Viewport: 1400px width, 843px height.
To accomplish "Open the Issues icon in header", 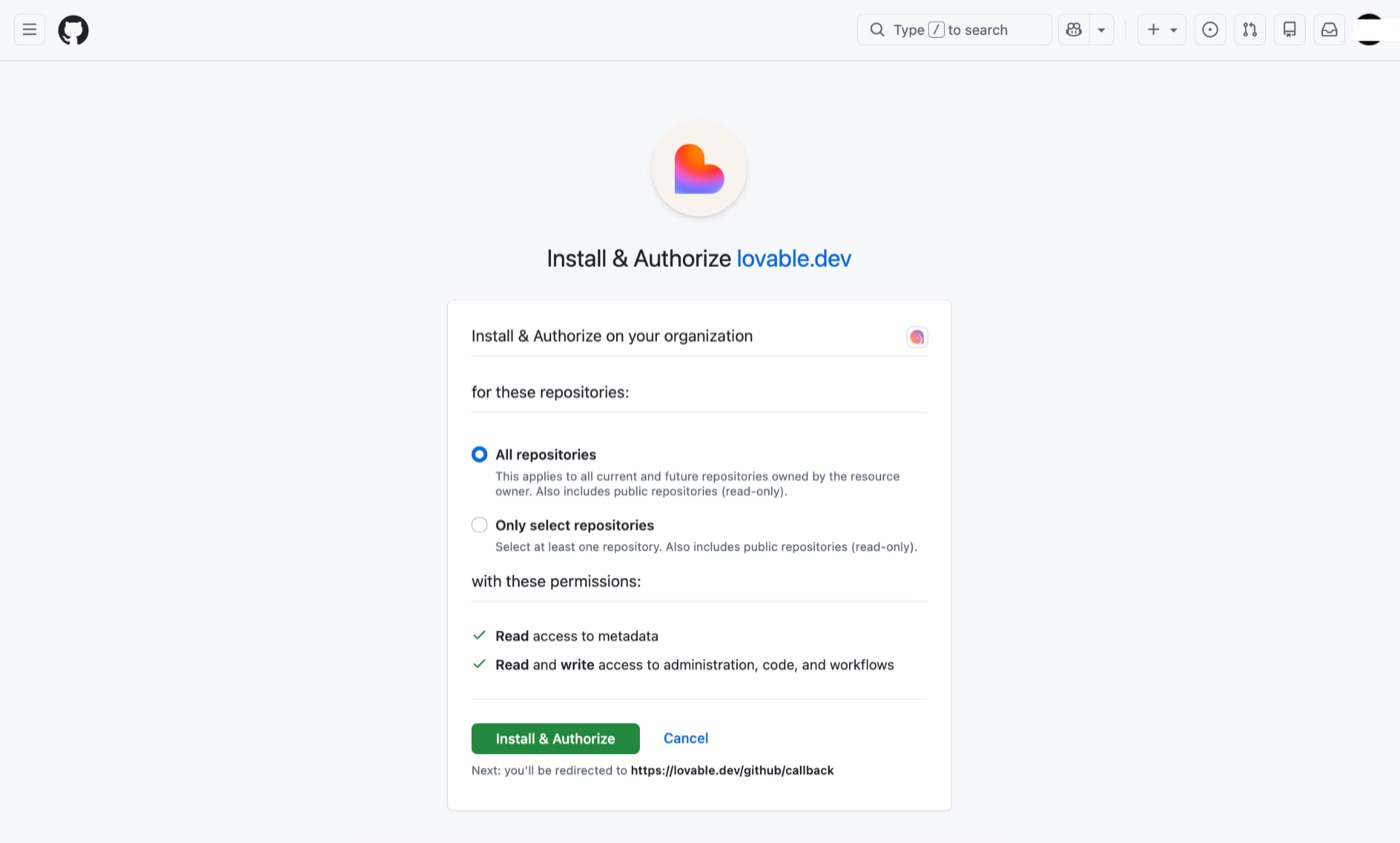I will pos(1210,30).
